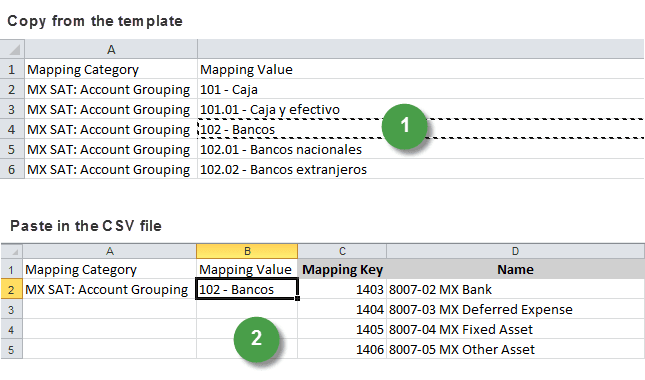
Task: Select row 4 header in the CSV file
Action: click(12, 329)
